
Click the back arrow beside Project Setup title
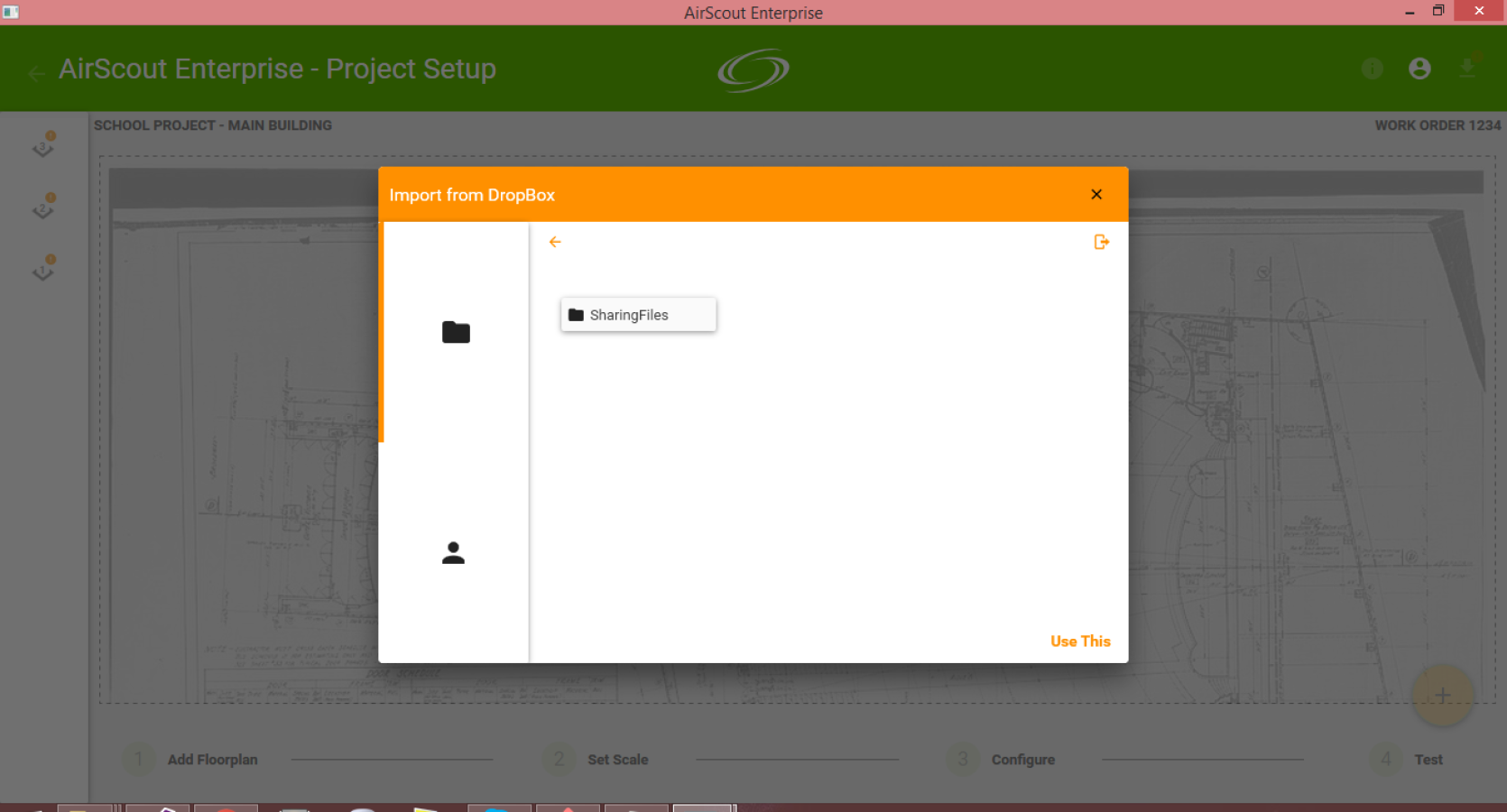pos(37,74)
